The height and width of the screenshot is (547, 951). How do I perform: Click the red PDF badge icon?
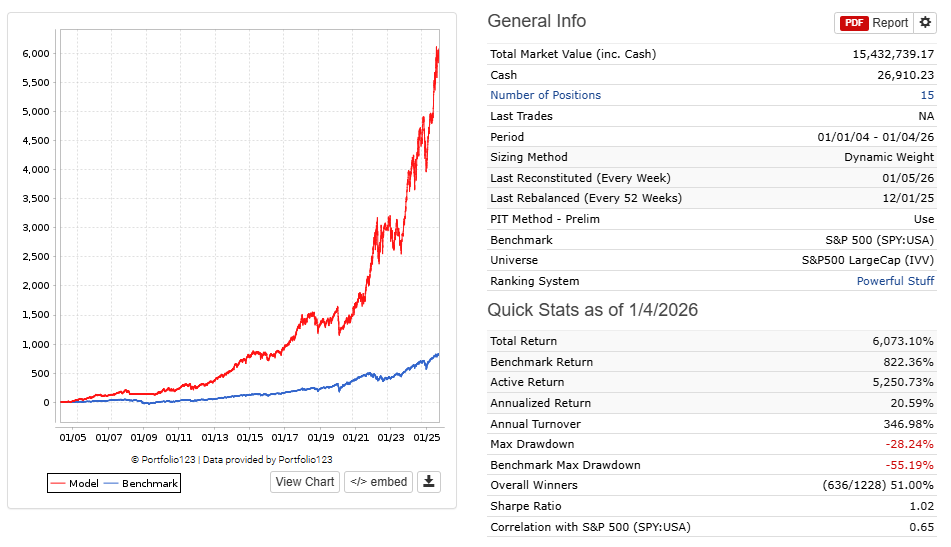point(854,23)
